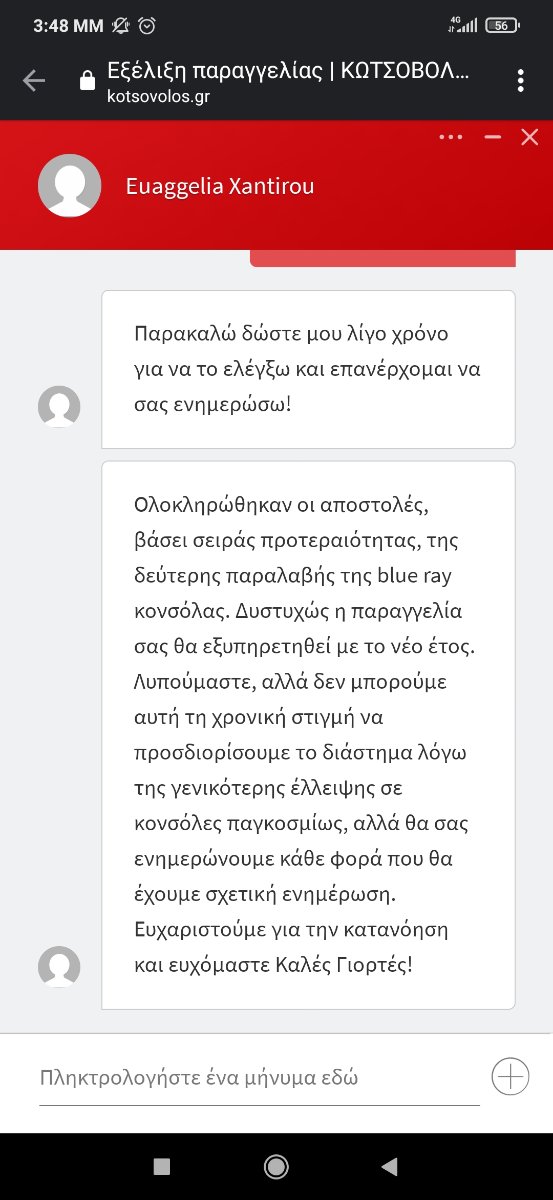Tap the message starting with Παρακαλώ

point(308,369)
